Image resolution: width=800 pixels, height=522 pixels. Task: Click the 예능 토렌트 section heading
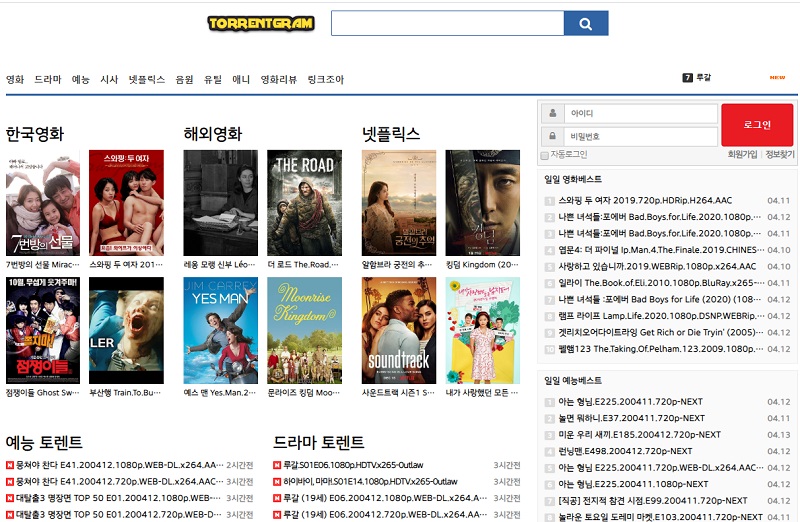click(x=44, y=442)
